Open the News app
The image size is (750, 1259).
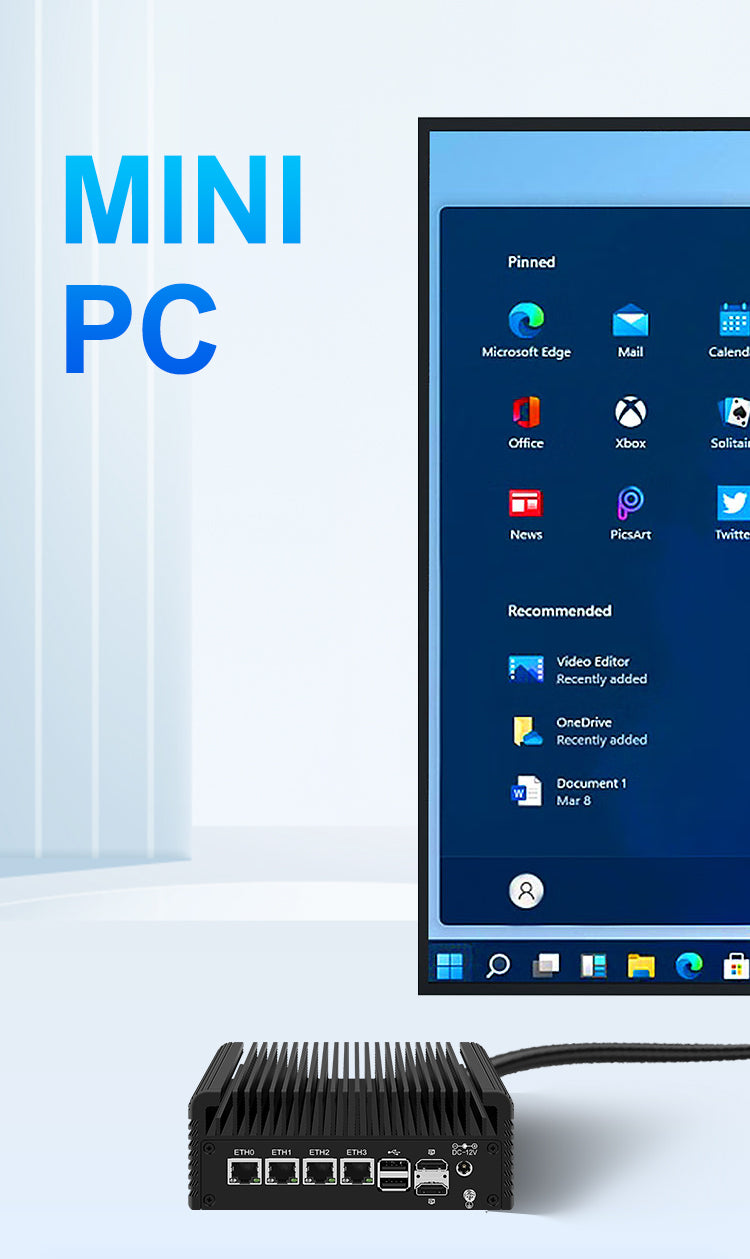tap(526, 503)
